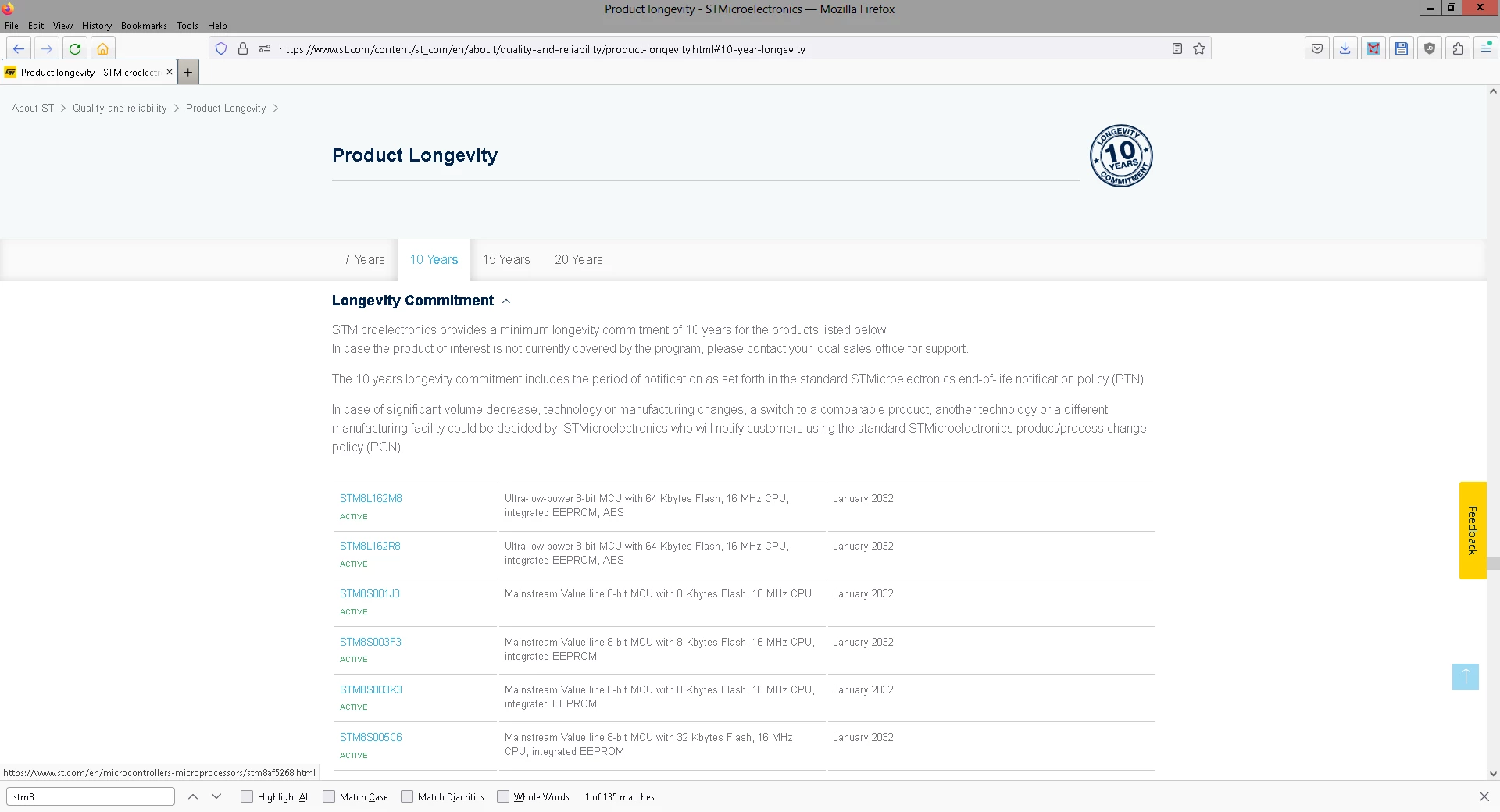1500x812 pixels.
Task: Switch to the 15 Years tab
Action: [x=506, y=260]
